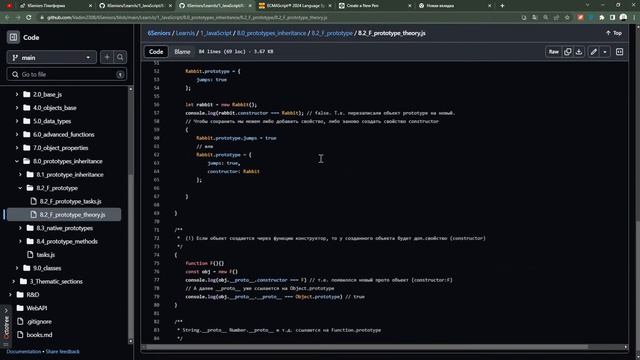Download raw file icon

click(579, 52)
